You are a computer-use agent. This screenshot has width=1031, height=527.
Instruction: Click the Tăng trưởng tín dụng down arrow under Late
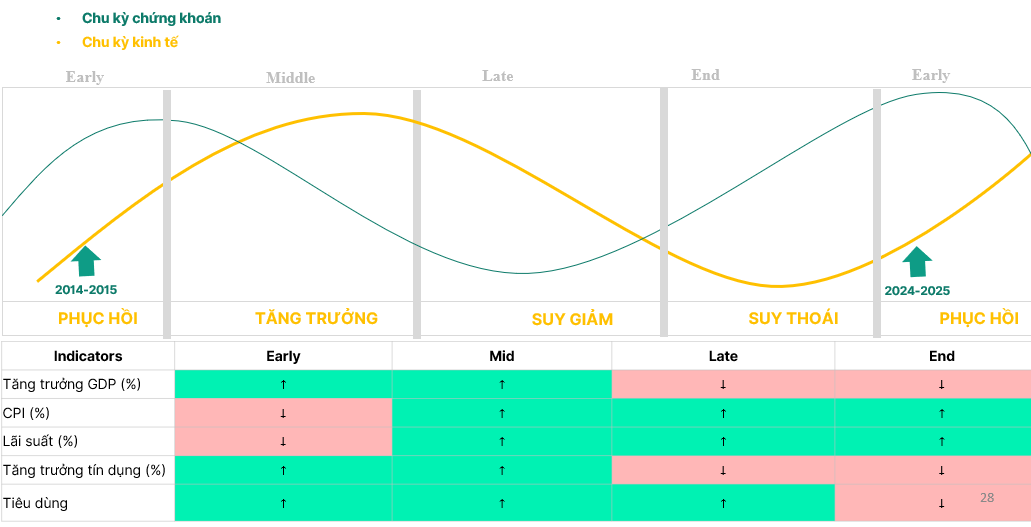pos(723,470)
